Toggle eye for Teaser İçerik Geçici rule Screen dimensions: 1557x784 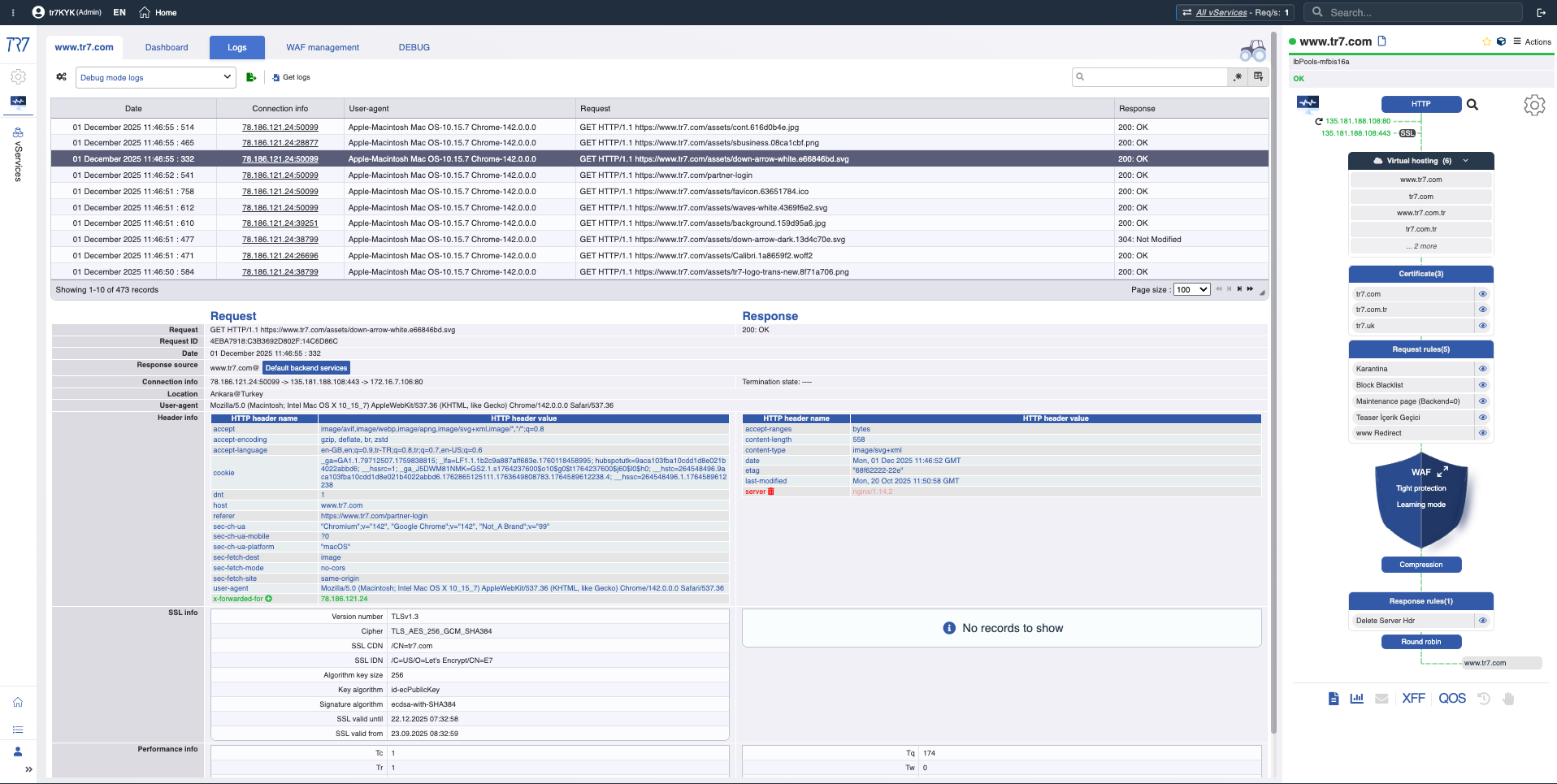tap(1482, 418)
